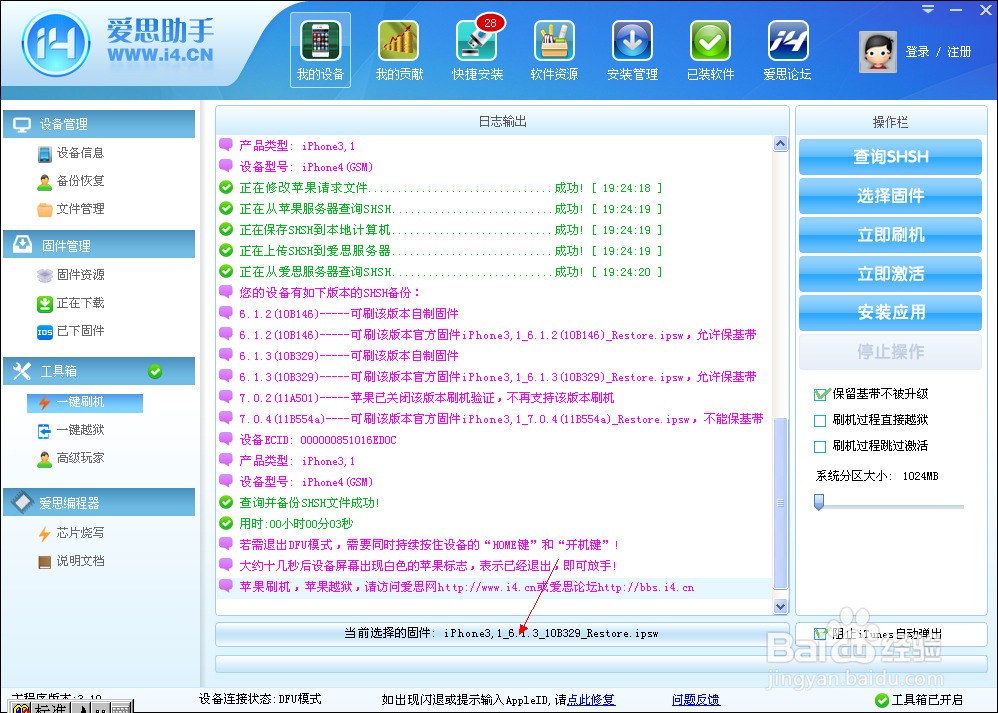
Task: Click 选择固件 button
Action: 890,196
